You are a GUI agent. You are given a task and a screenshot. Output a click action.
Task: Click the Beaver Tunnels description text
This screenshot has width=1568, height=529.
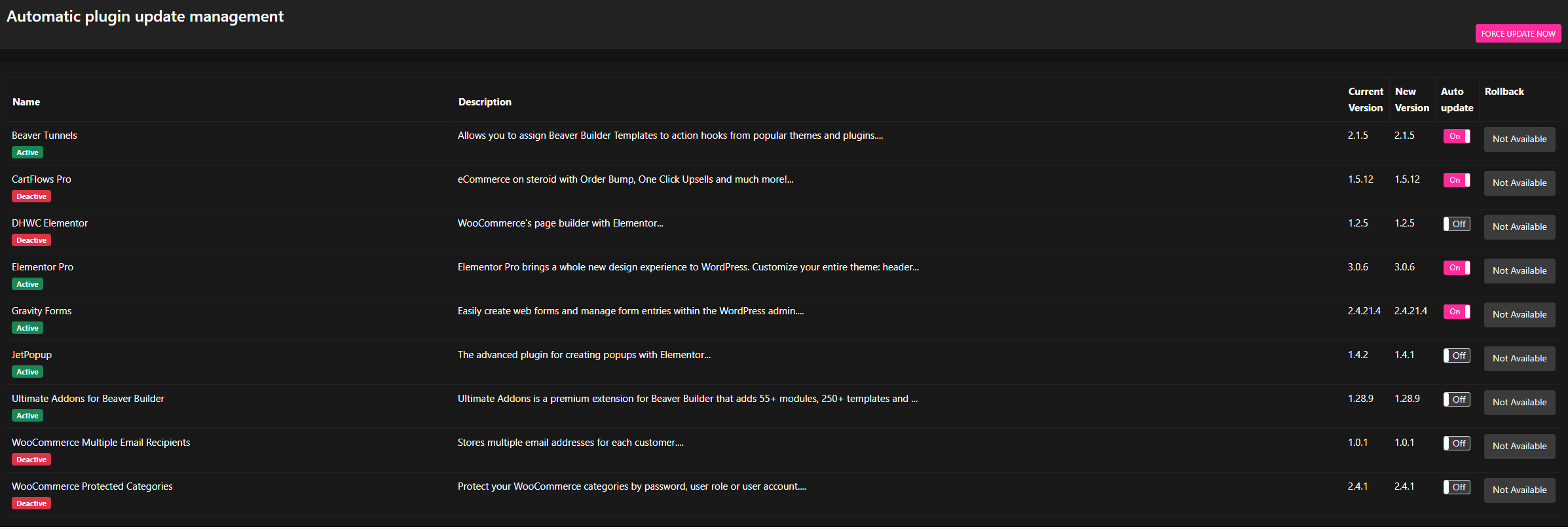(x=670, y=136)
